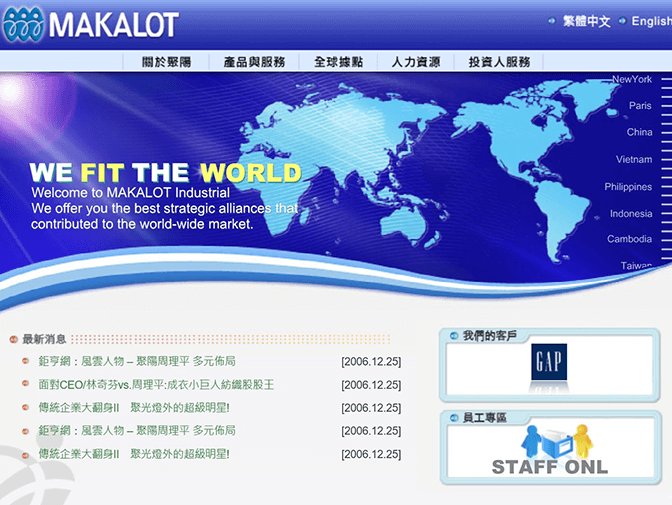672x505 pixels.
Task: Open the STAFF ONLINE employee area graphic
Action: 550,450
